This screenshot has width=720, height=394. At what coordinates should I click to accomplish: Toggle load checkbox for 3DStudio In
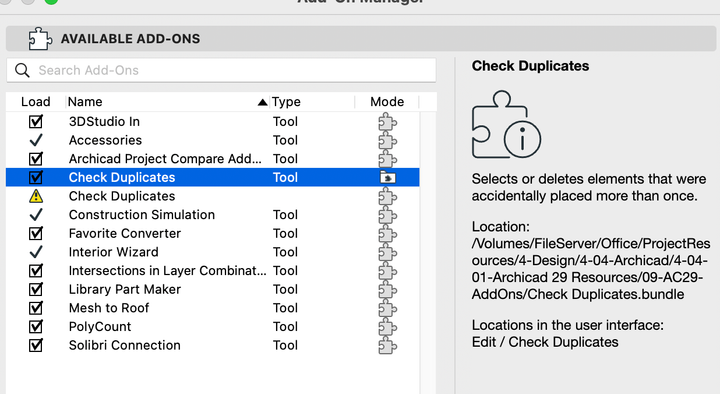(x=36, y=122)
